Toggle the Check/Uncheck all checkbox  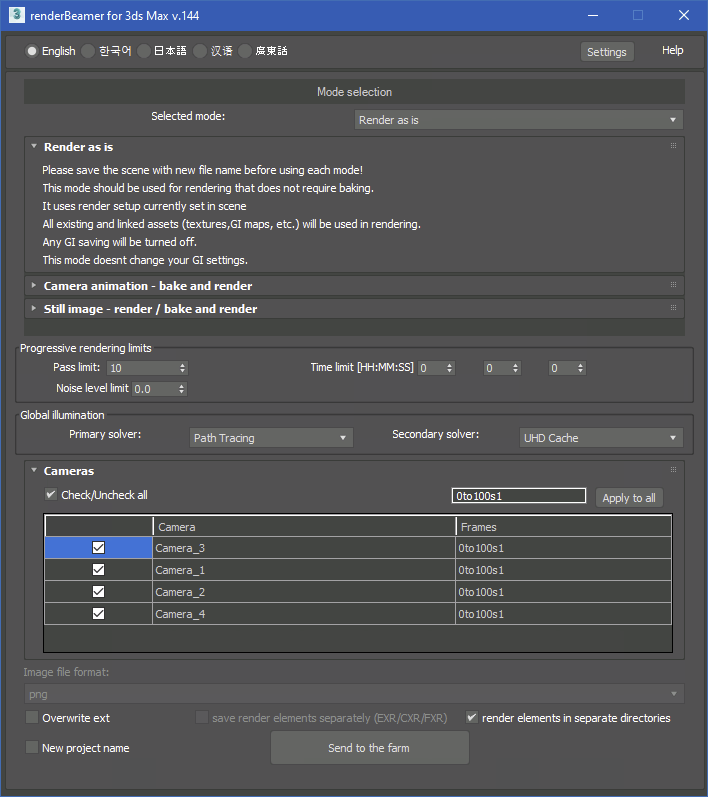[x=51, y=495]
